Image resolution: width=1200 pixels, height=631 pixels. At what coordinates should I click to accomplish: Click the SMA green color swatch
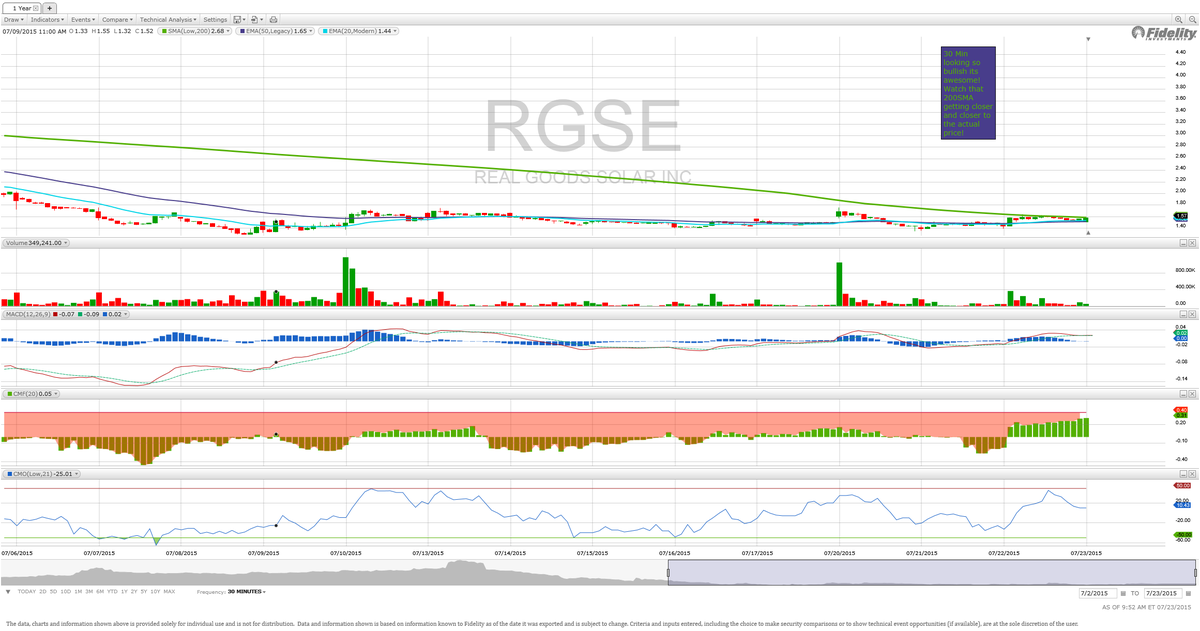pyautogui.click(x=163, y=31)
